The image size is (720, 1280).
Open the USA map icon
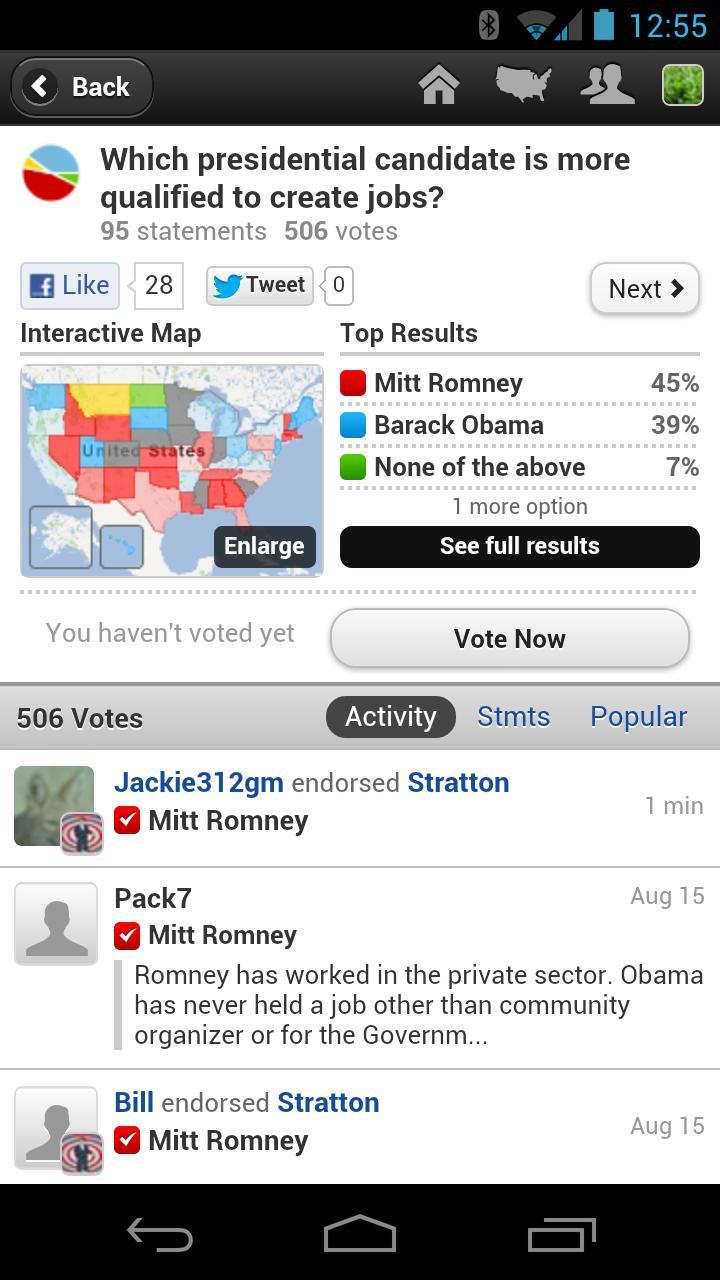point(523,86)
